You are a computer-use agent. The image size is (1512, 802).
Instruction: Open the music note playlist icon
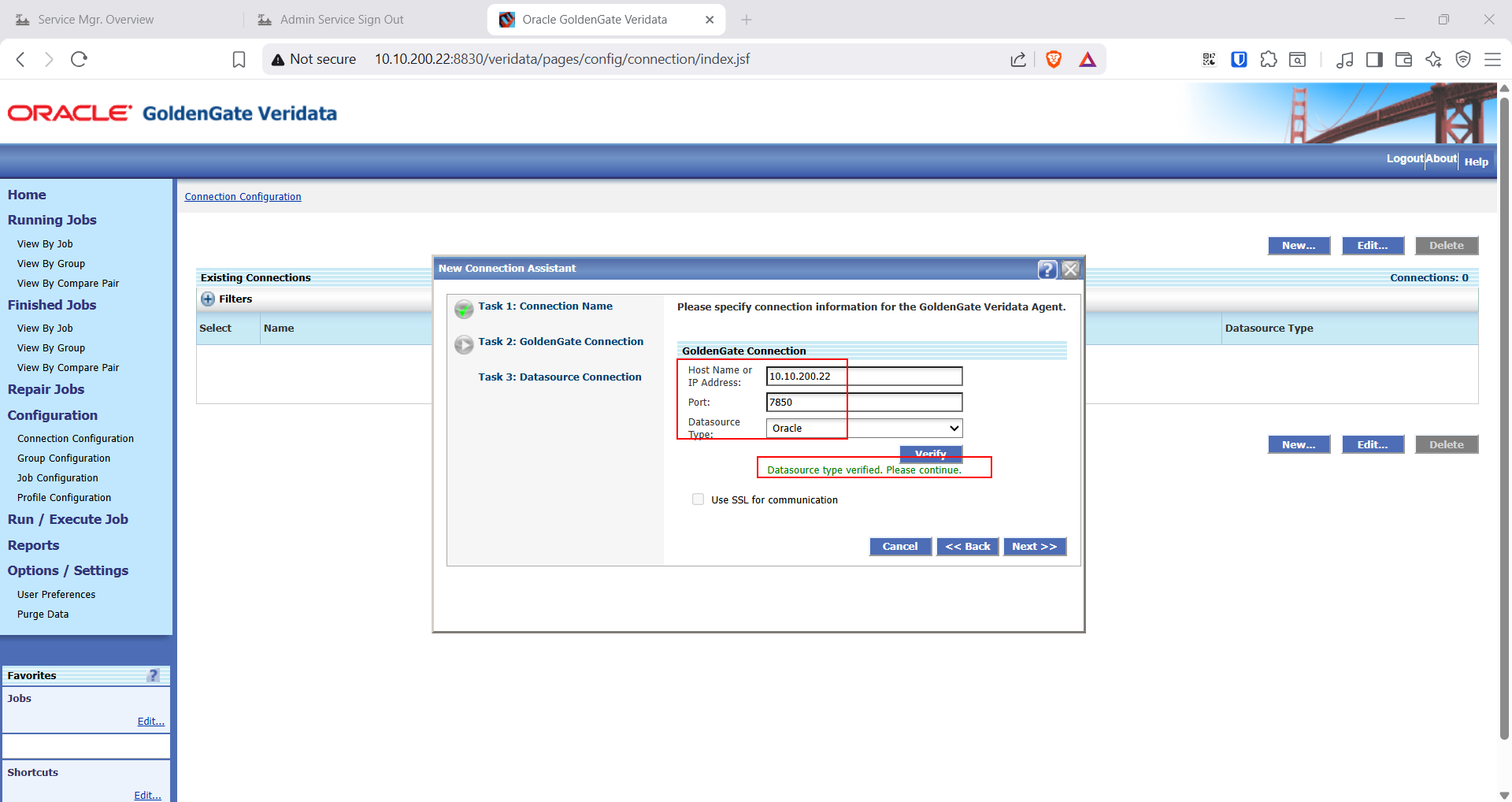pos(1345,59)
